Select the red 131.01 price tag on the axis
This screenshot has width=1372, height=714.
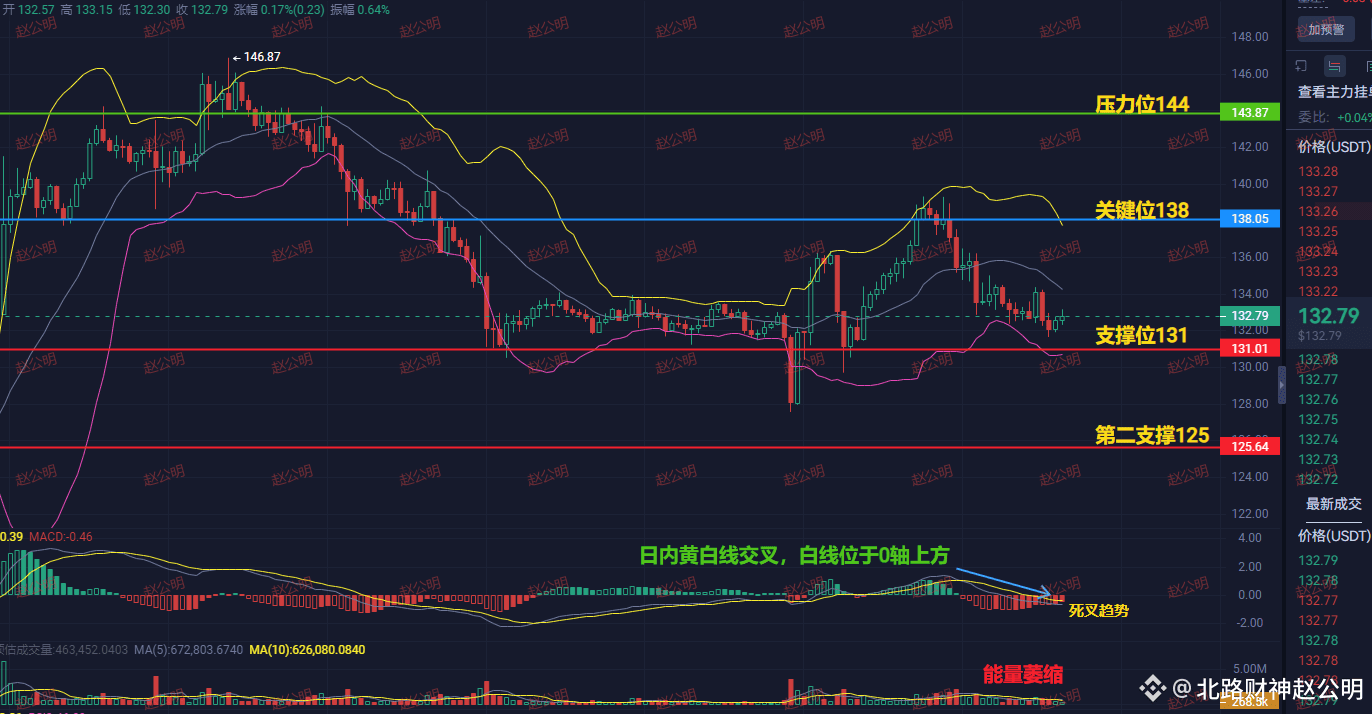[x=1252, y=348]
